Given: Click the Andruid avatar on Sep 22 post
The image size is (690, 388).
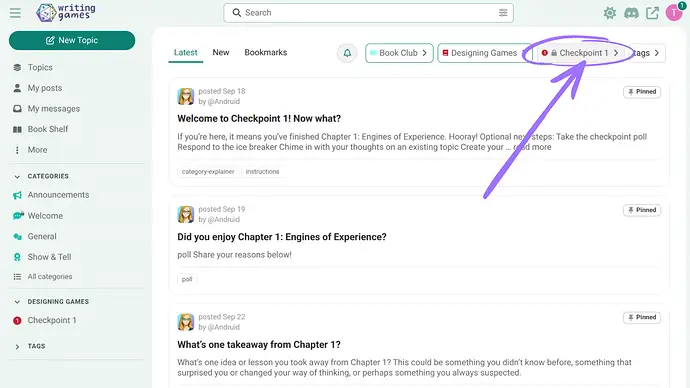Looking at the screenshot, I should 186,322.
